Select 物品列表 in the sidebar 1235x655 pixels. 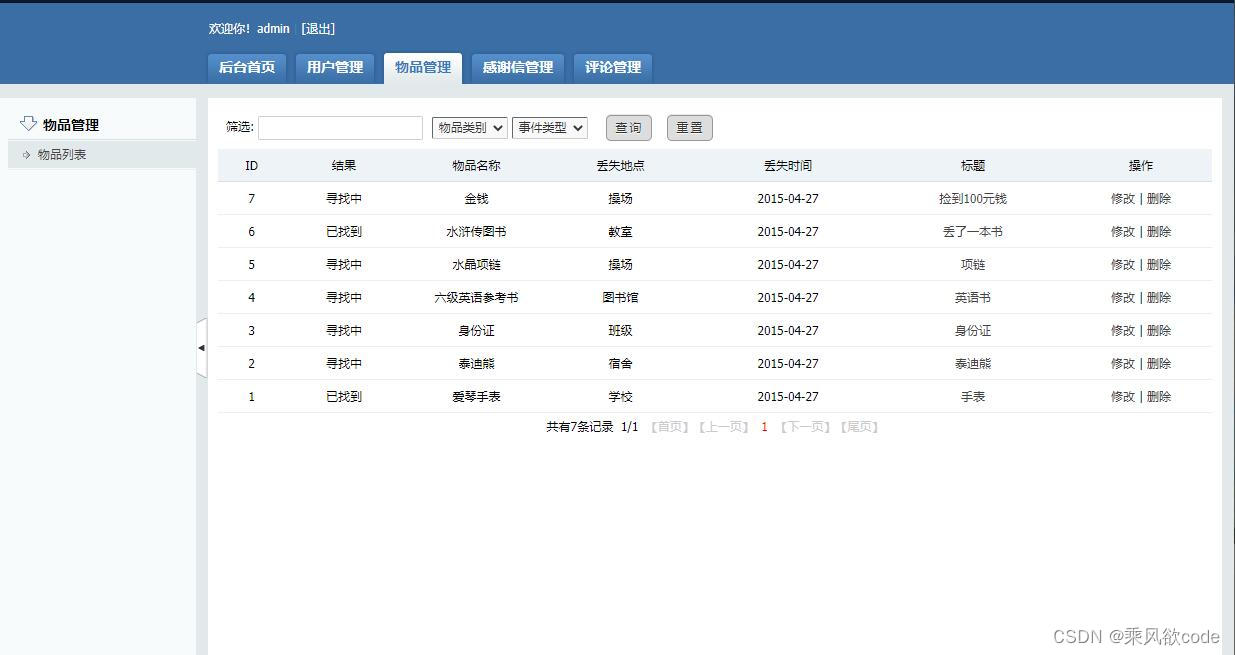click(62, 154)
